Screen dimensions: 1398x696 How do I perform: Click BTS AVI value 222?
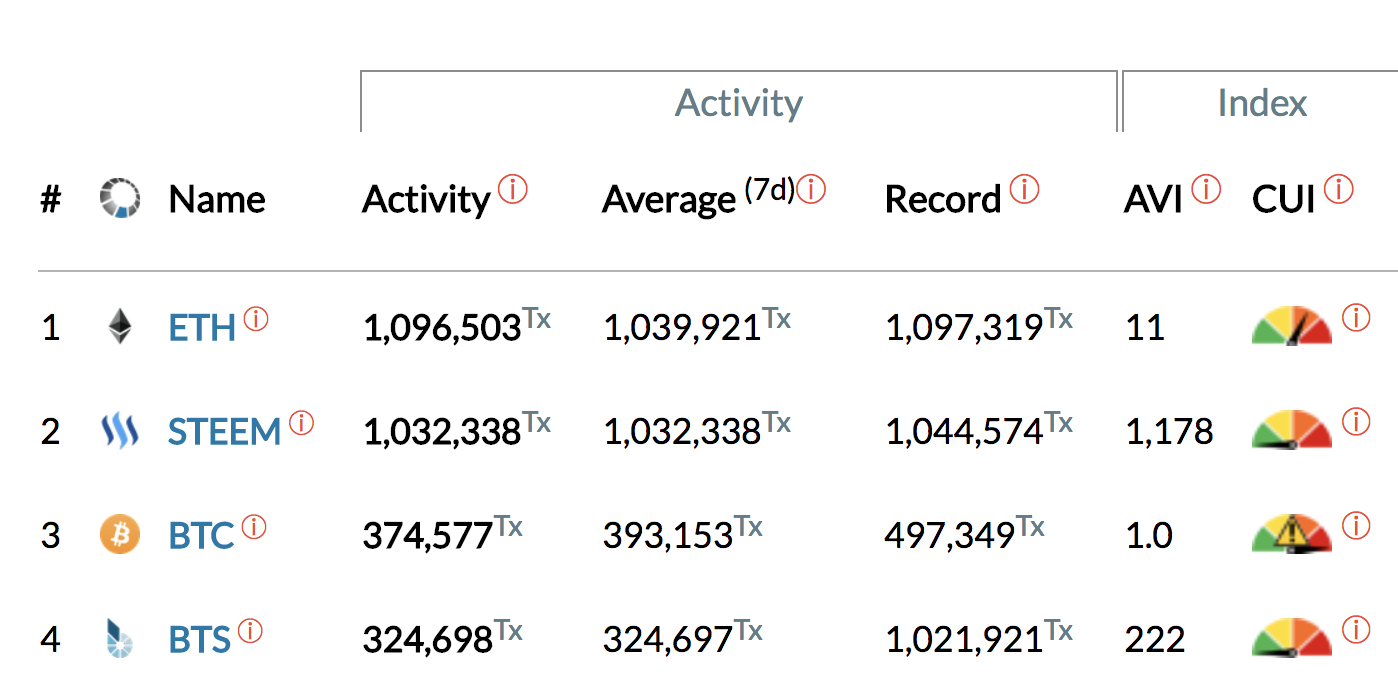click(x=1155, y=640)
